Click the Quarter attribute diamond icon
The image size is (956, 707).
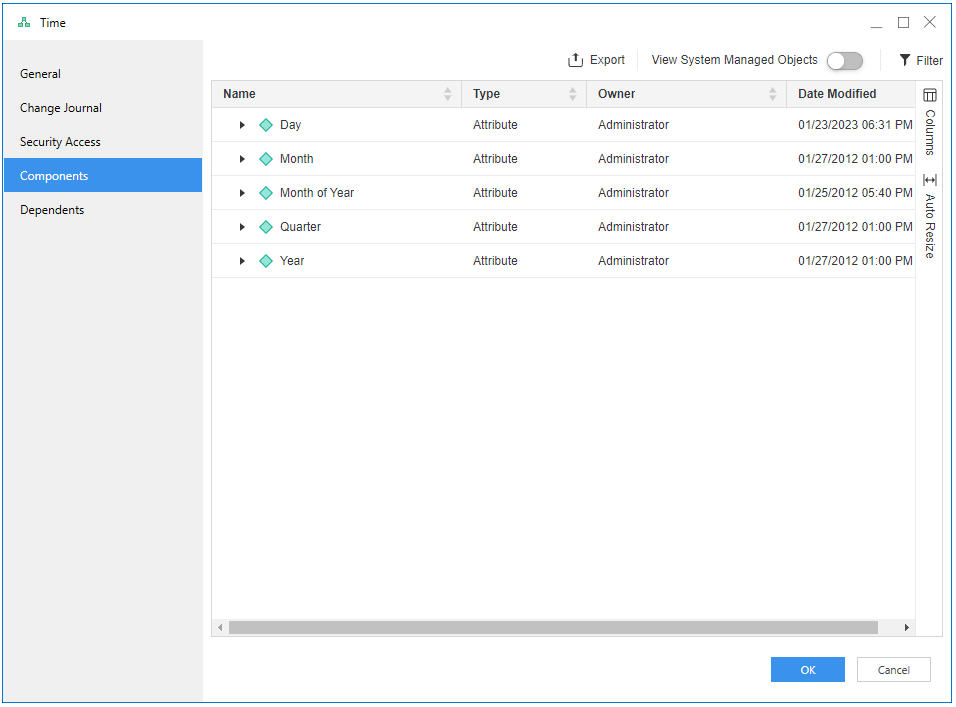pos(266,227)
